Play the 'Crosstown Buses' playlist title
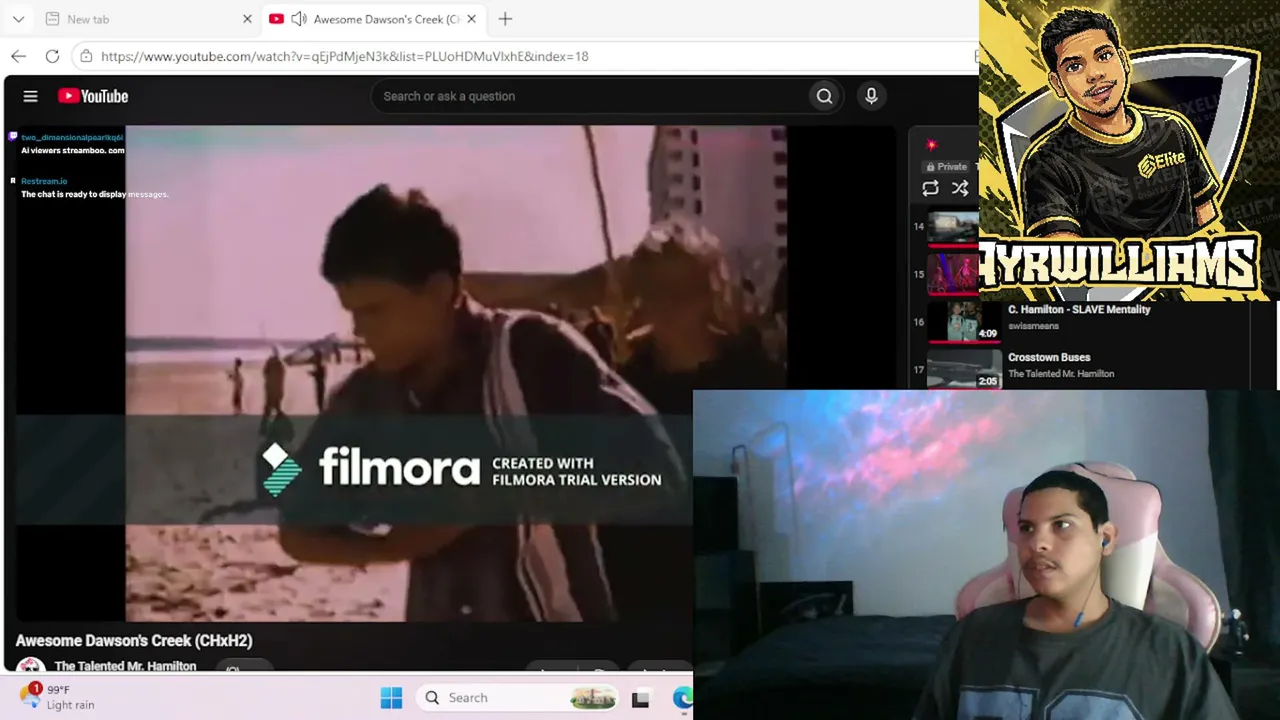 click(1049, 357)
